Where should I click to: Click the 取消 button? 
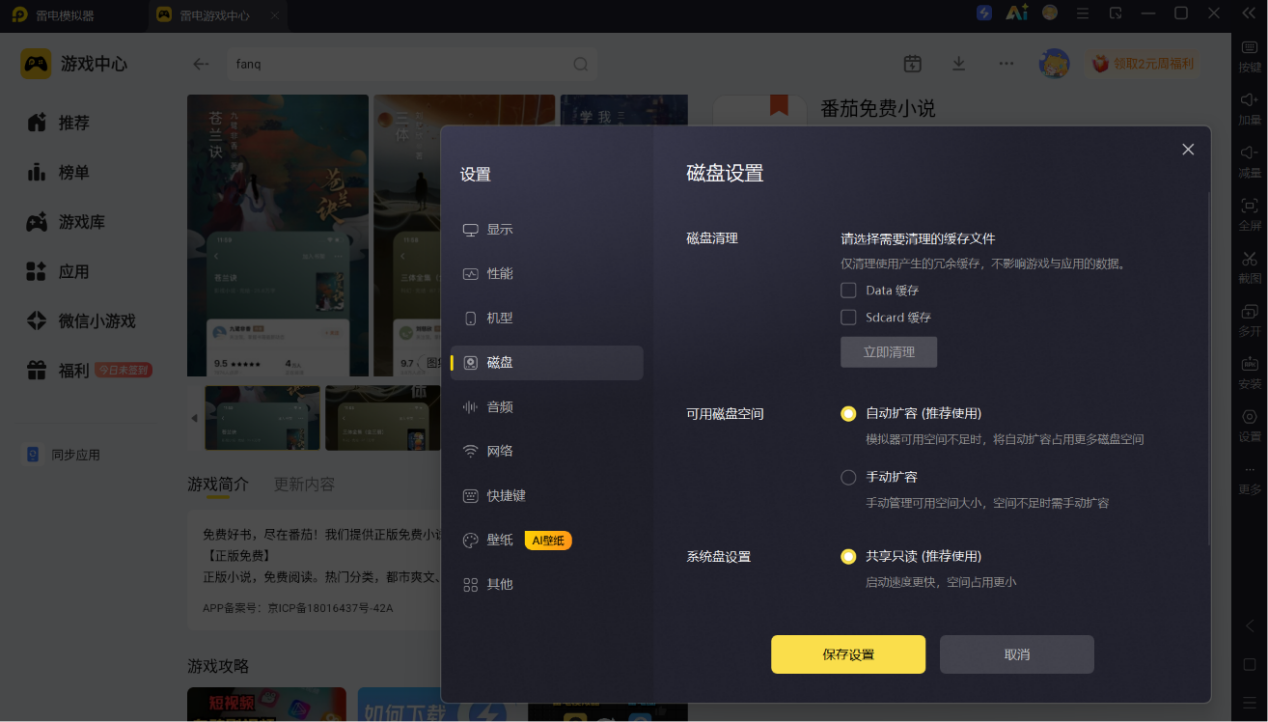click(1017, 654)
